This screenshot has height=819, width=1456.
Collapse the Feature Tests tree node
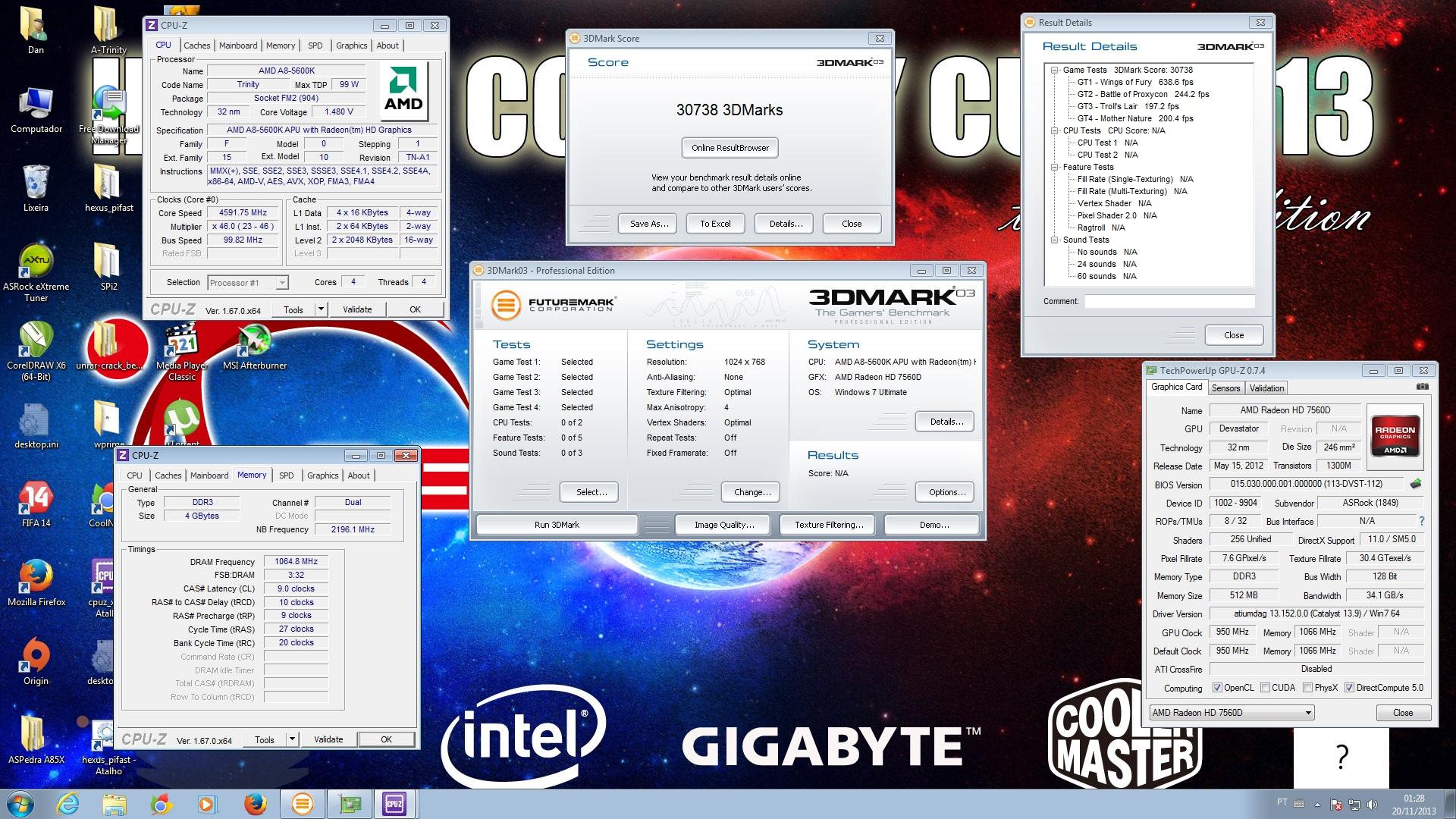[x=1055, y=167]
